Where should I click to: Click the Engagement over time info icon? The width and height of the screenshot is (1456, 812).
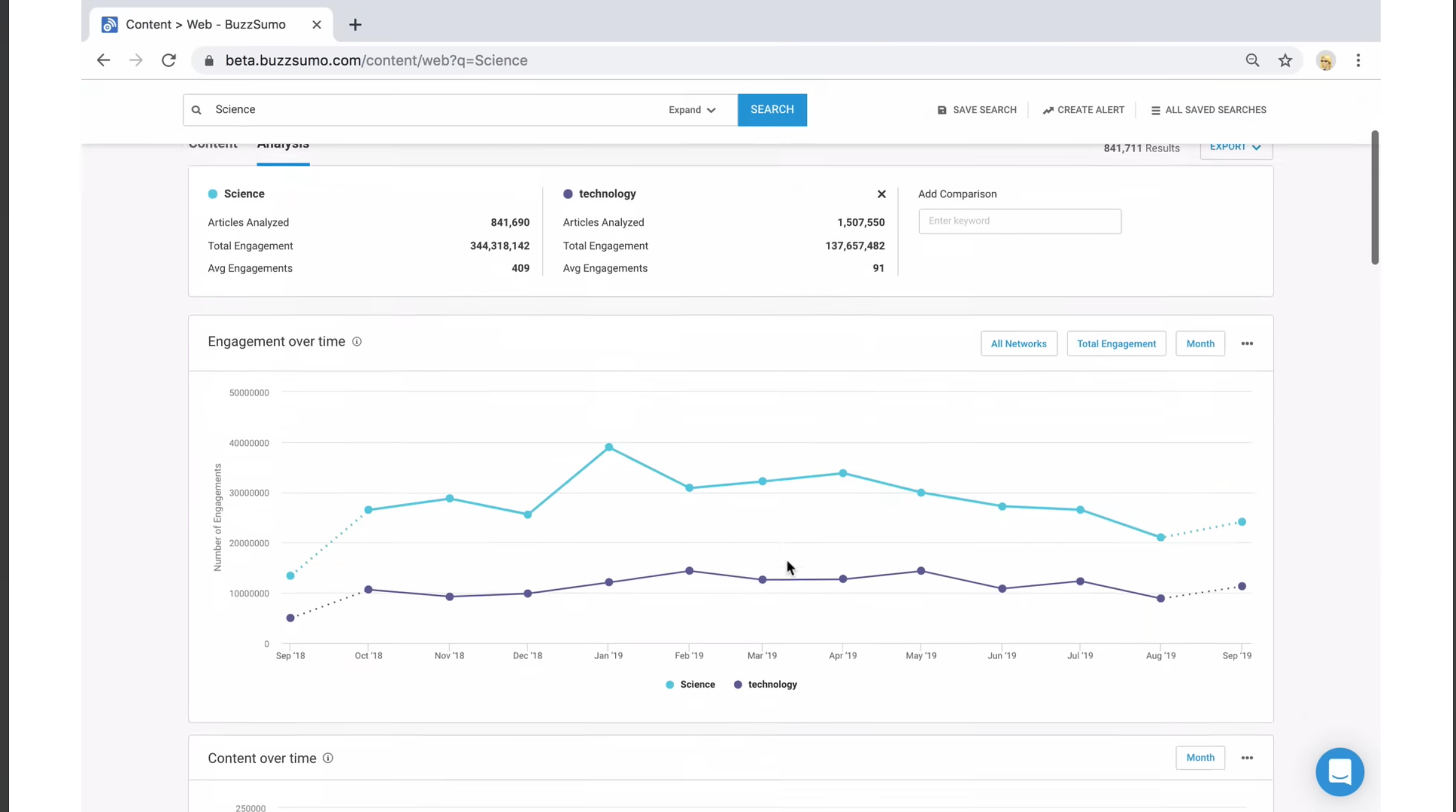click(357, 341)
